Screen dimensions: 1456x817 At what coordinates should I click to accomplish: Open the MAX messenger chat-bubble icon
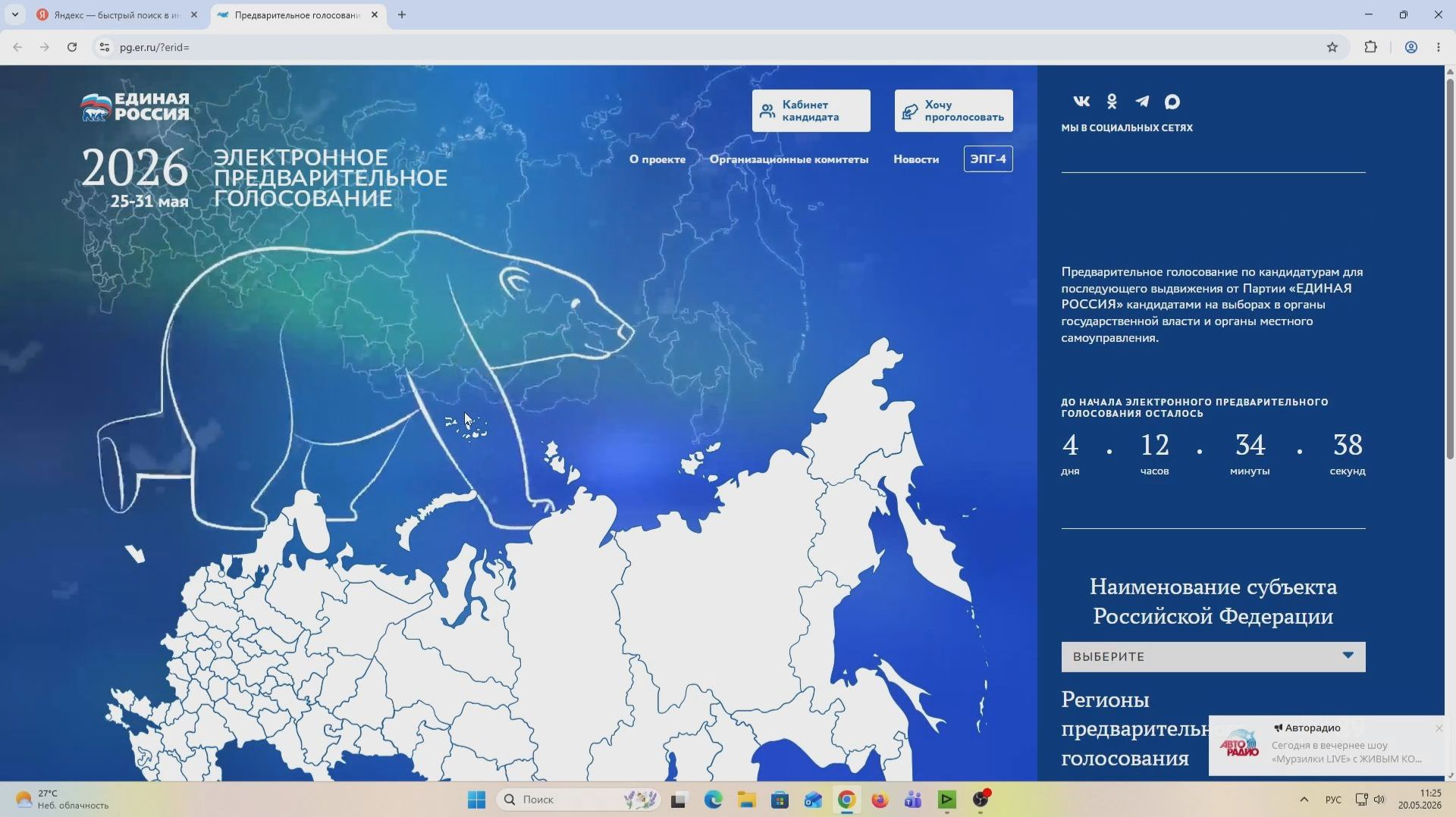(x=1172, y=101)
